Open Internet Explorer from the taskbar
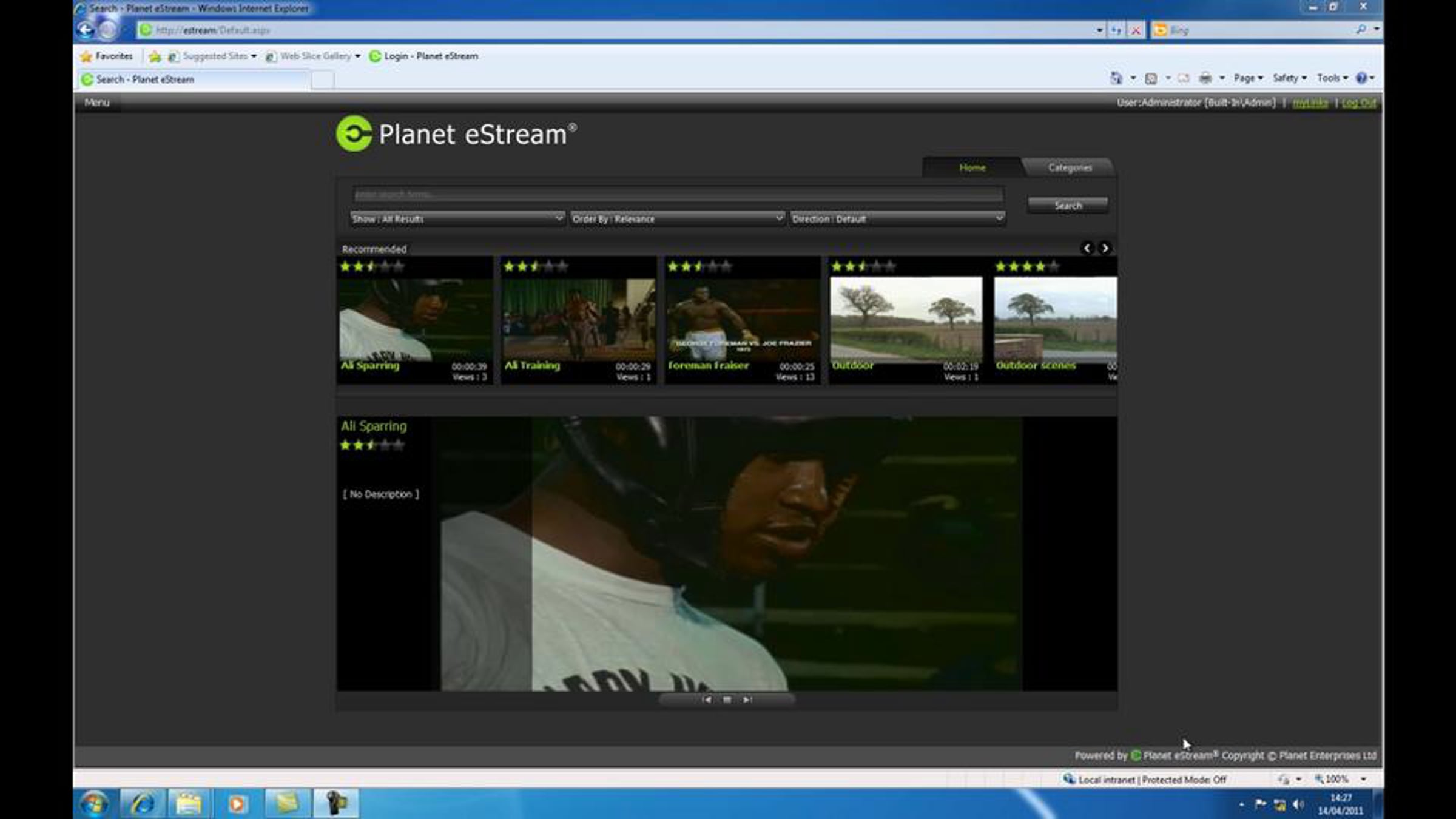This screenshot has width=1456, height=819. point(142,804)
